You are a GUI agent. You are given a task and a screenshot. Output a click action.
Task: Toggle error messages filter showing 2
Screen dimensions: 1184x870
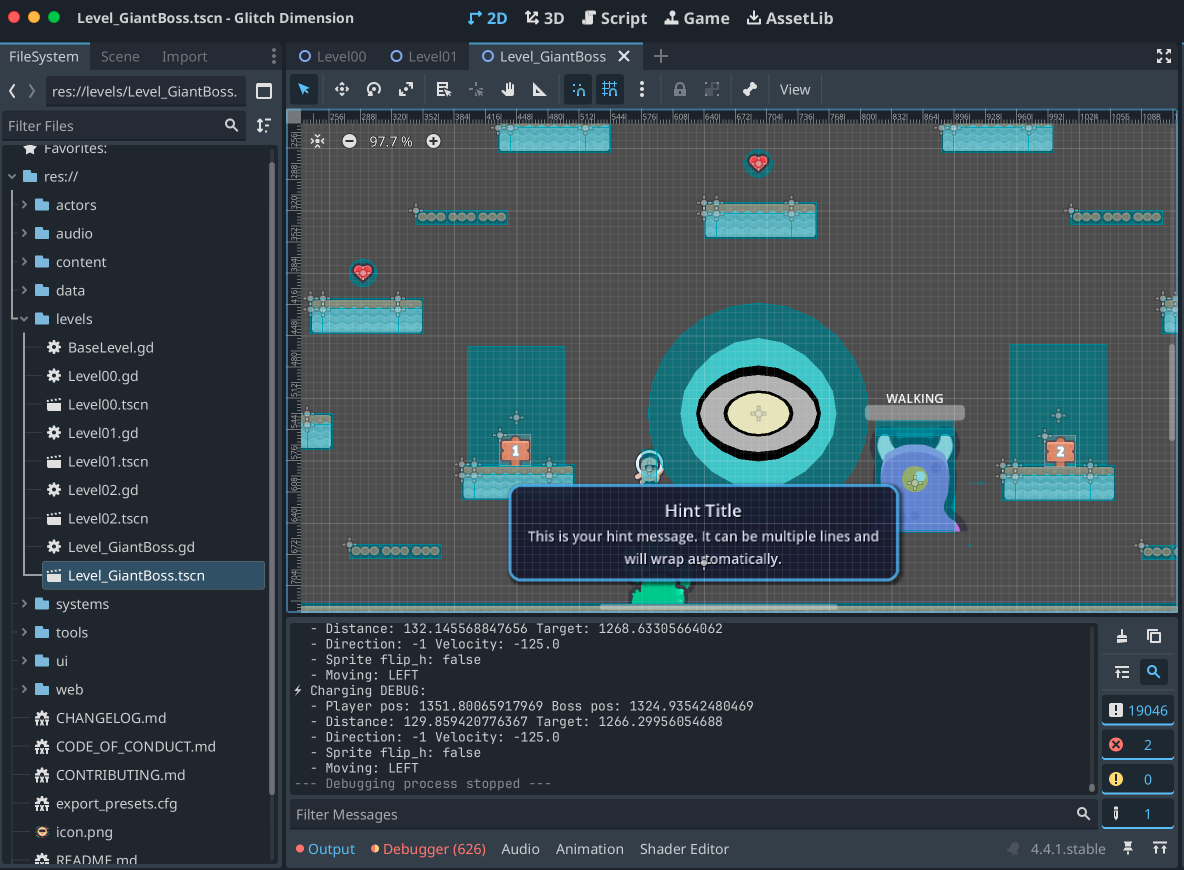pos(1138,745)
